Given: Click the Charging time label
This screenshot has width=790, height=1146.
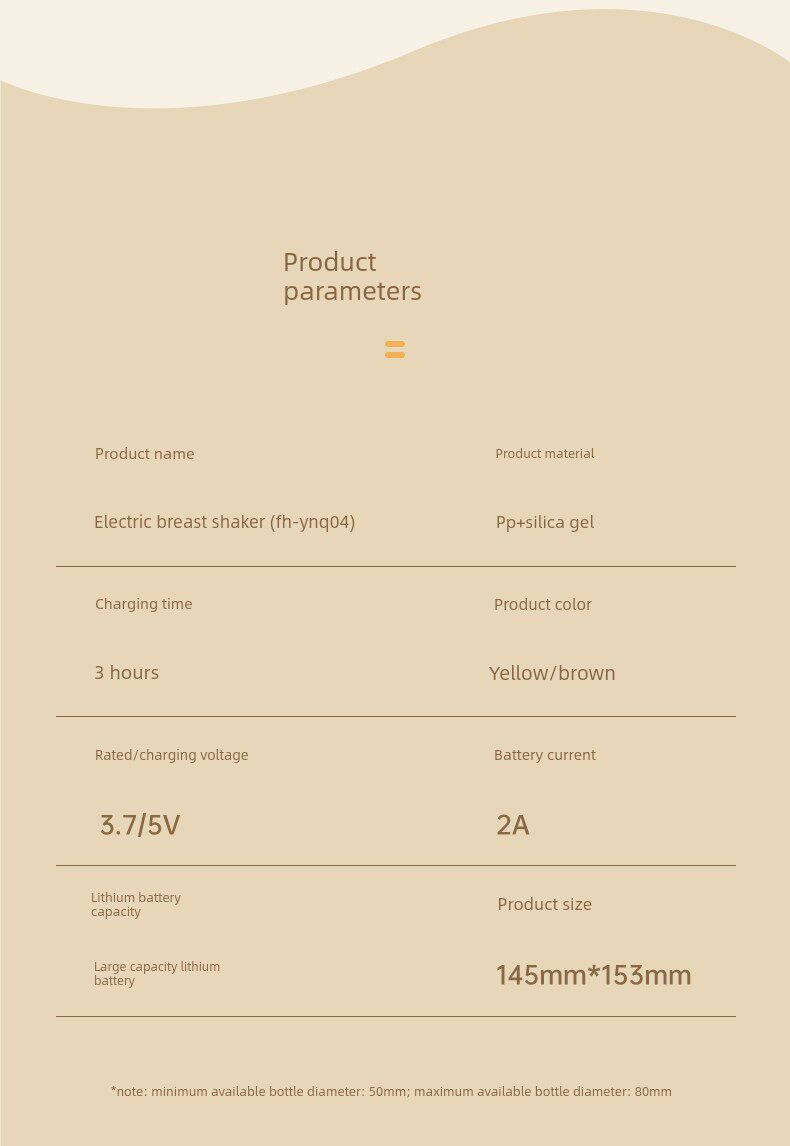Looking at the screenshot, I should pos(143,604).
